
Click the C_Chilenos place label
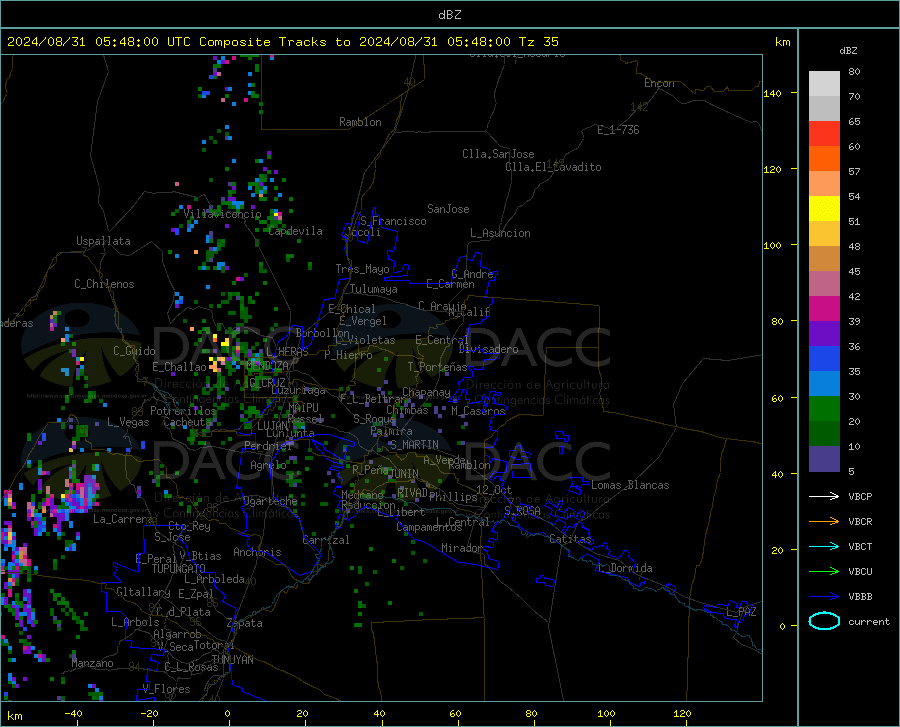[104, 284]
